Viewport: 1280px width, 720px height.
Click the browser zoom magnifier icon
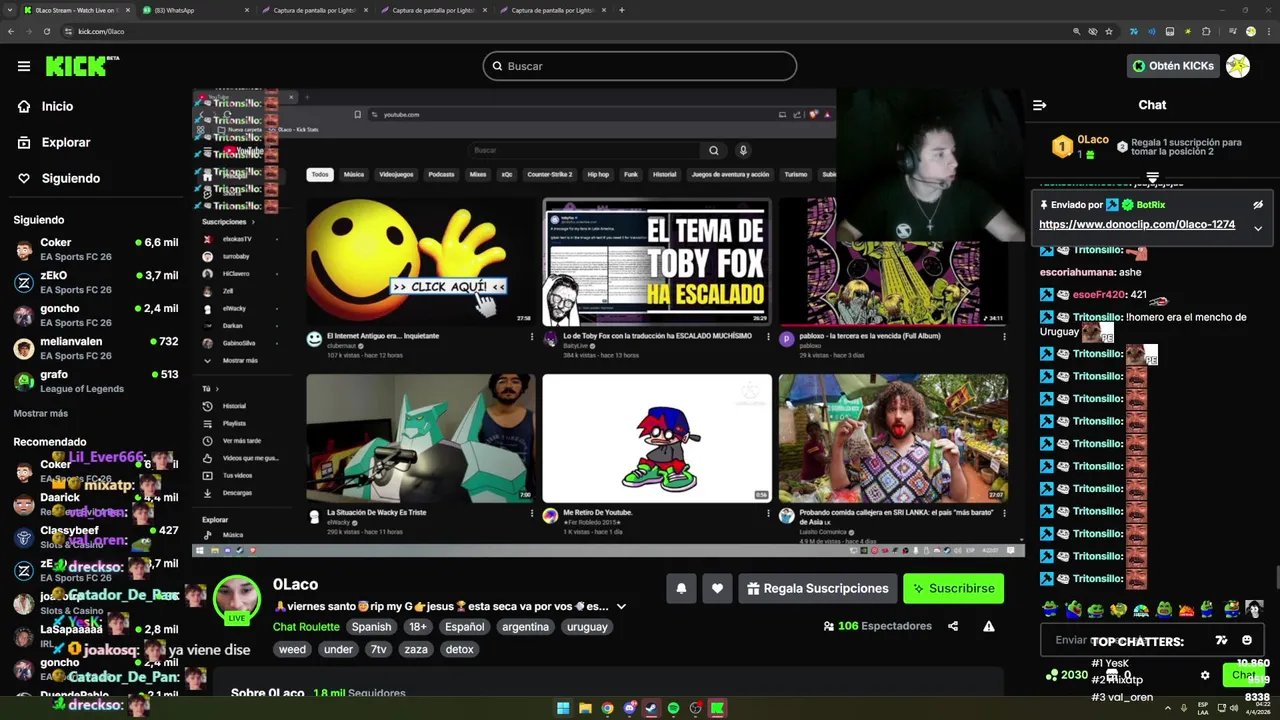(x=1077, y=31)
